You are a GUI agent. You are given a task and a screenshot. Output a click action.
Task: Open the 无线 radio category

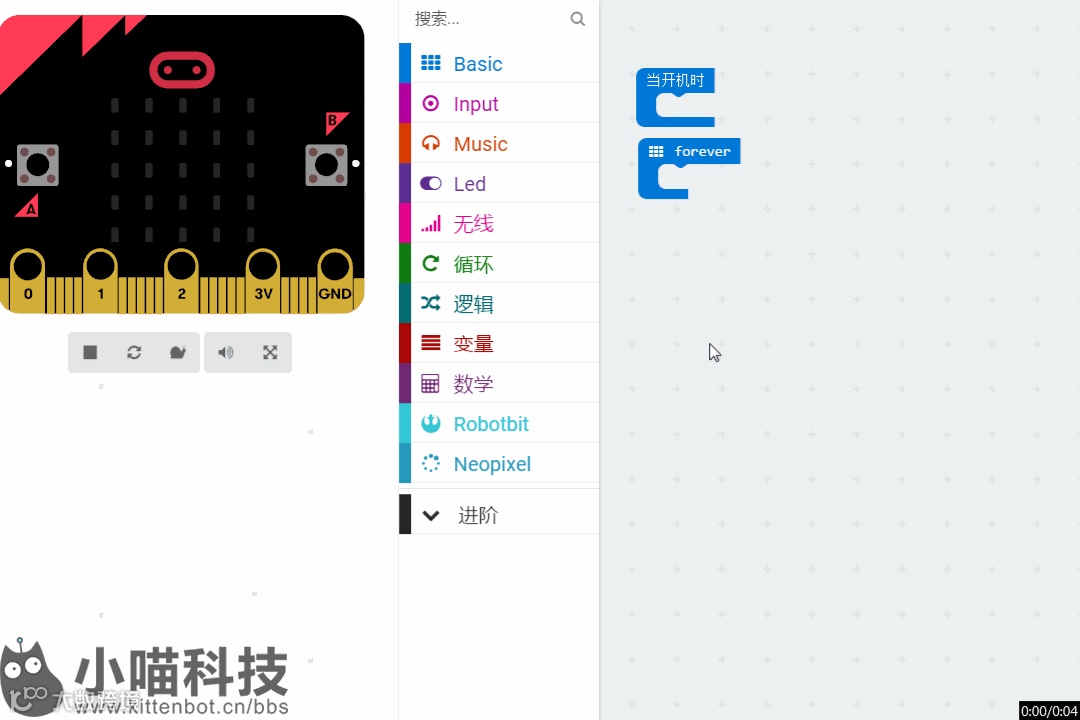[499, 223]
